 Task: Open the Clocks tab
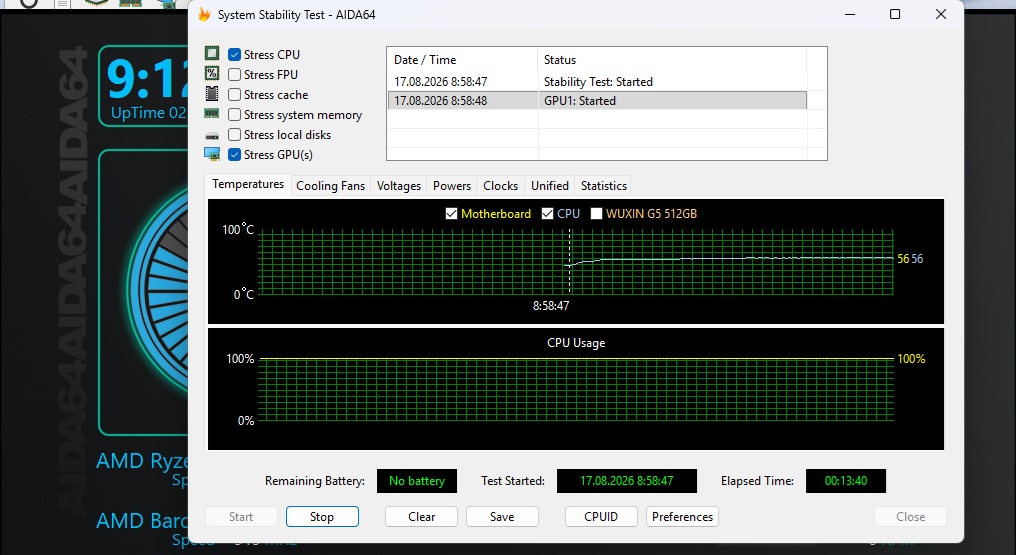coord(501,186)
